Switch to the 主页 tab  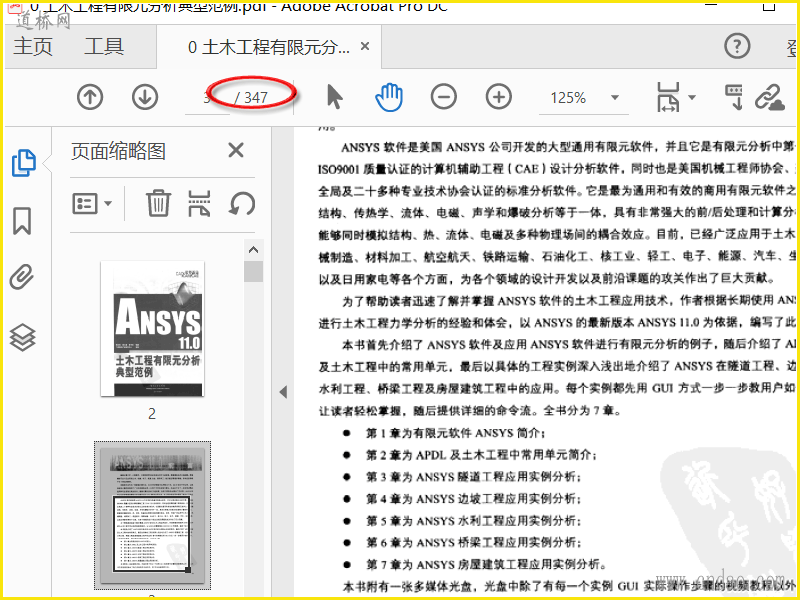(x=33, y=46)
